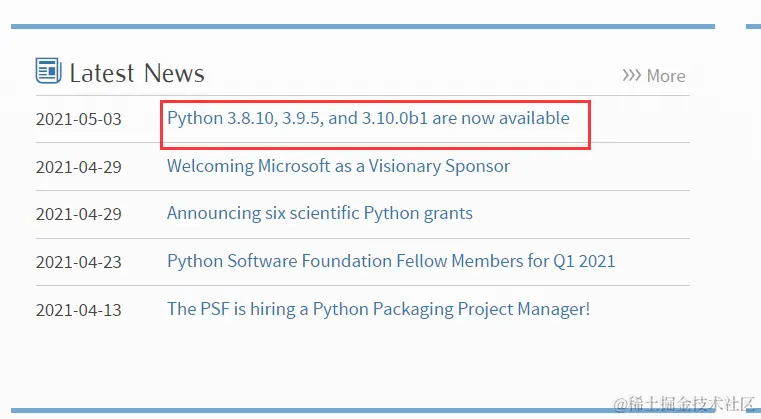Image resolution: width=761 pixels, height=419 pixels.
Task: Open Announcing six scientific Python grants
Action: [x=319, y=213]
